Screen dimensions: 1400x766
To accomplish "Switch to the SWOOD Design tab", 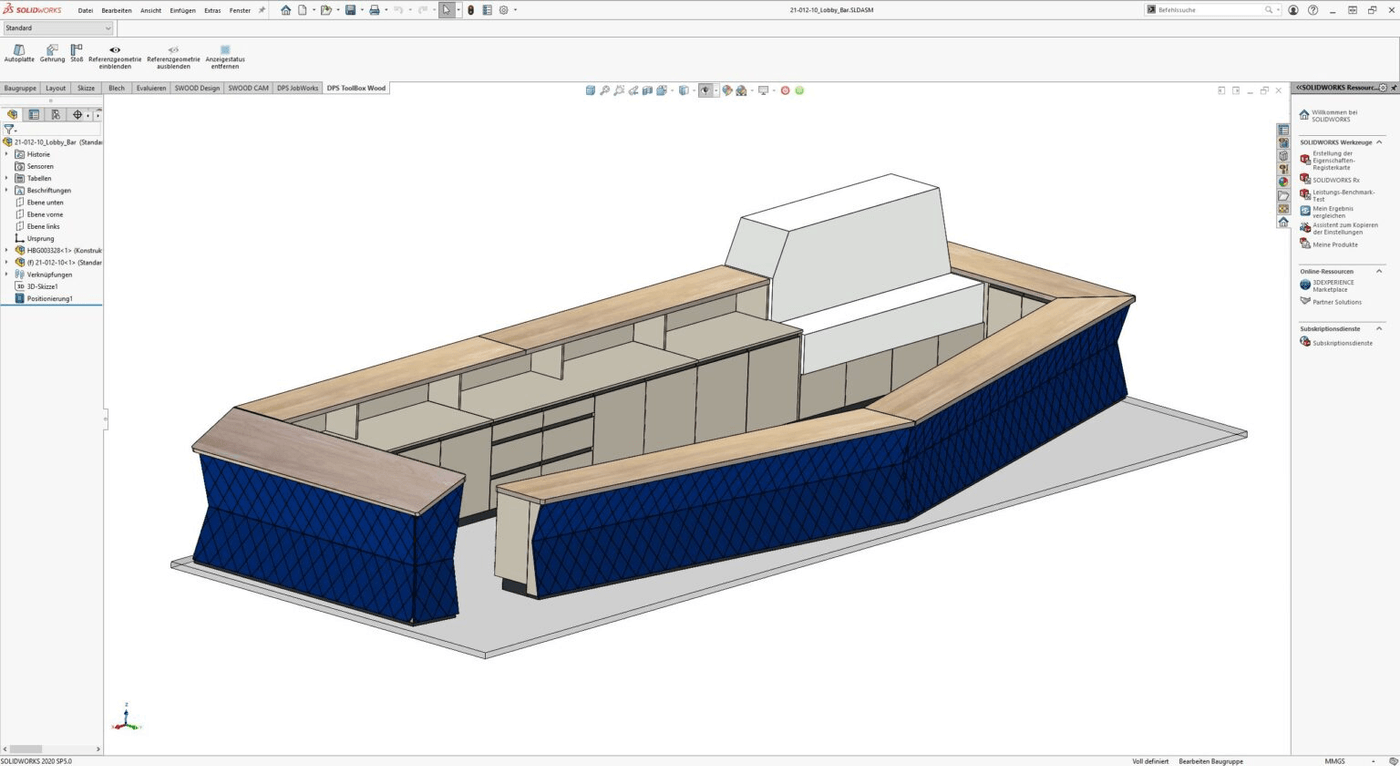I will (198, 88).
